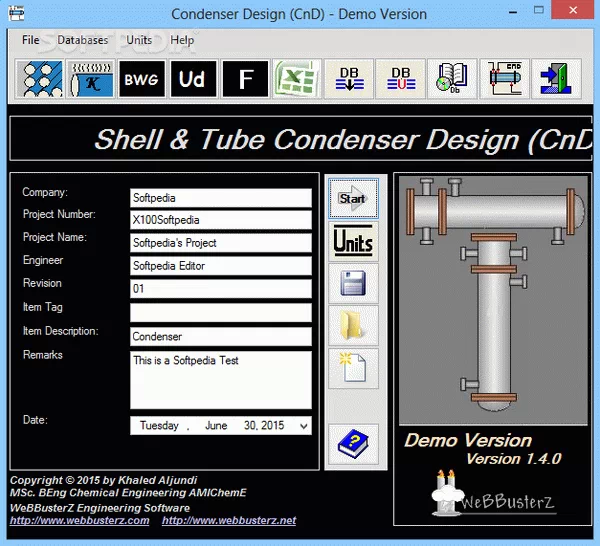Open a project with the folder icon
This screenshot has width=600, height=546.
(x=353, y=326)
